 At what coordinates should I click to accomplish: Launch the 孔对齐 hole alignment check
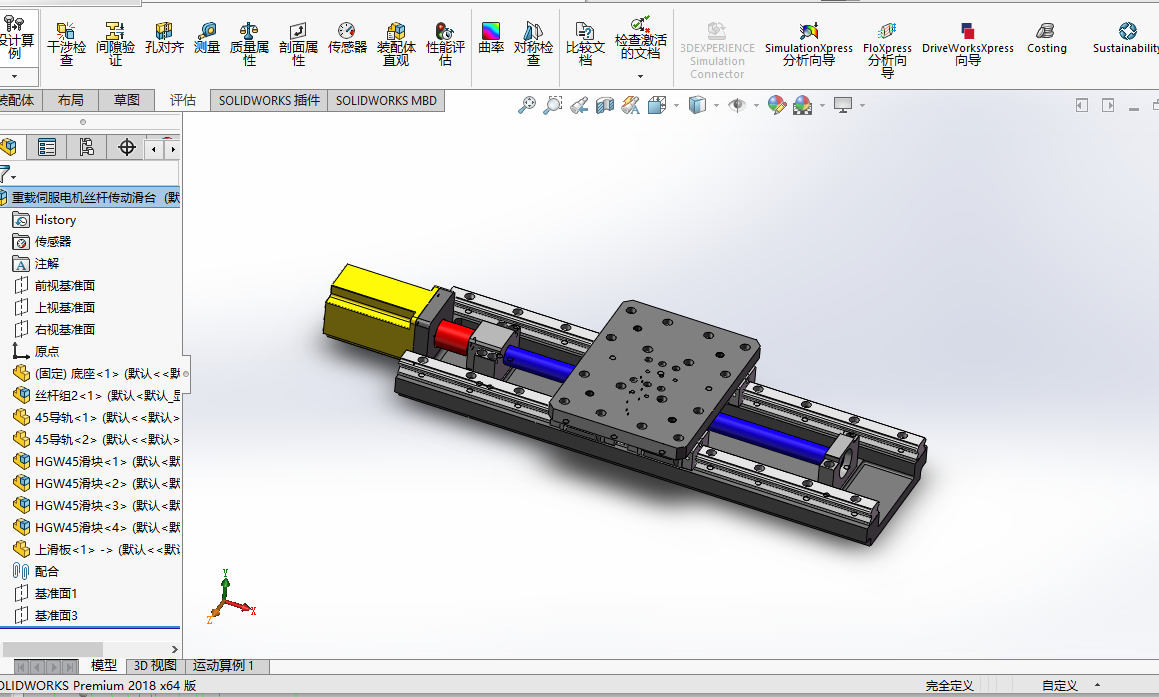click(x=164, y=38)
